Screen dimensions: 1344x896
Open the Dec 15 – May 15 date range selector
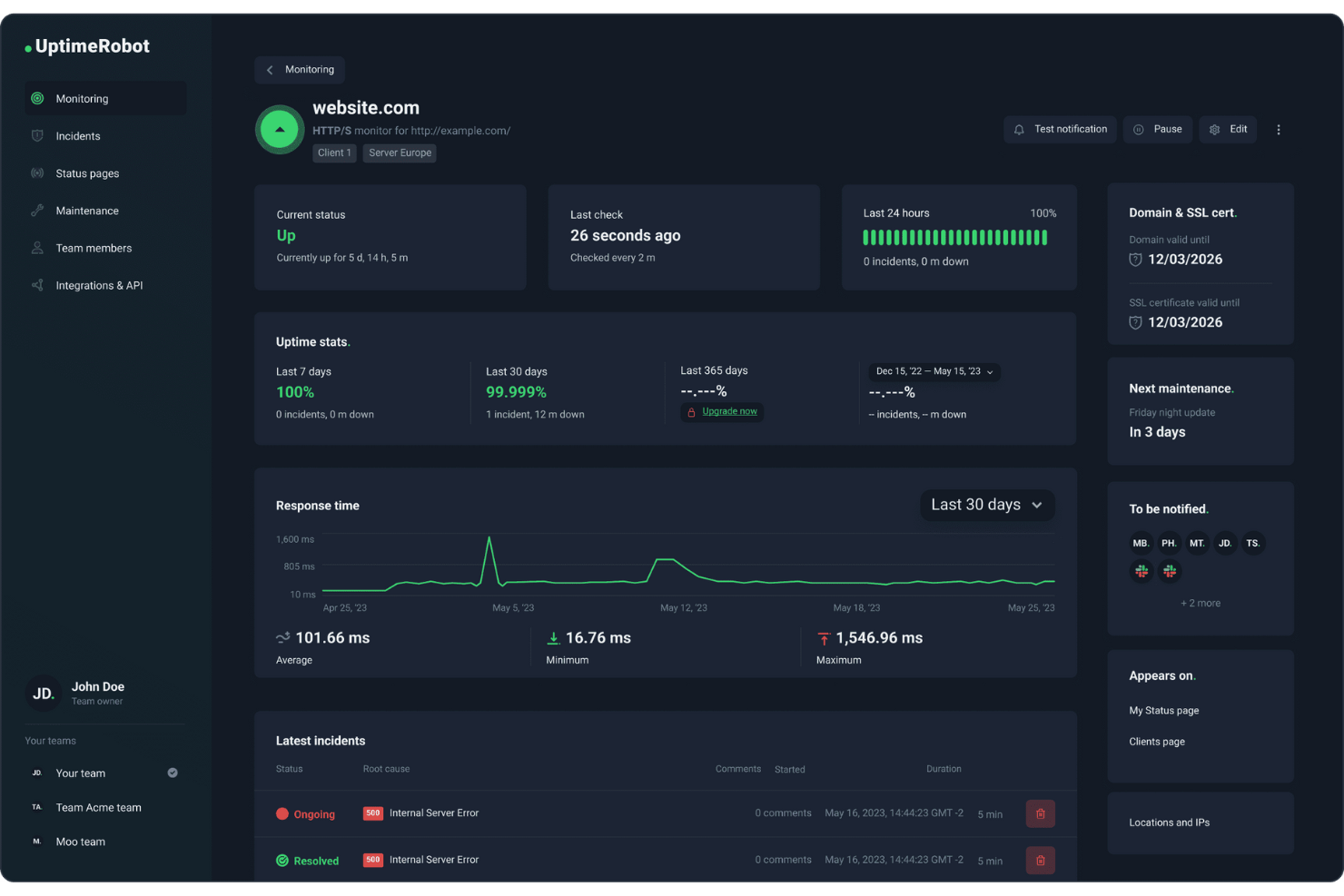click(934, 372)
